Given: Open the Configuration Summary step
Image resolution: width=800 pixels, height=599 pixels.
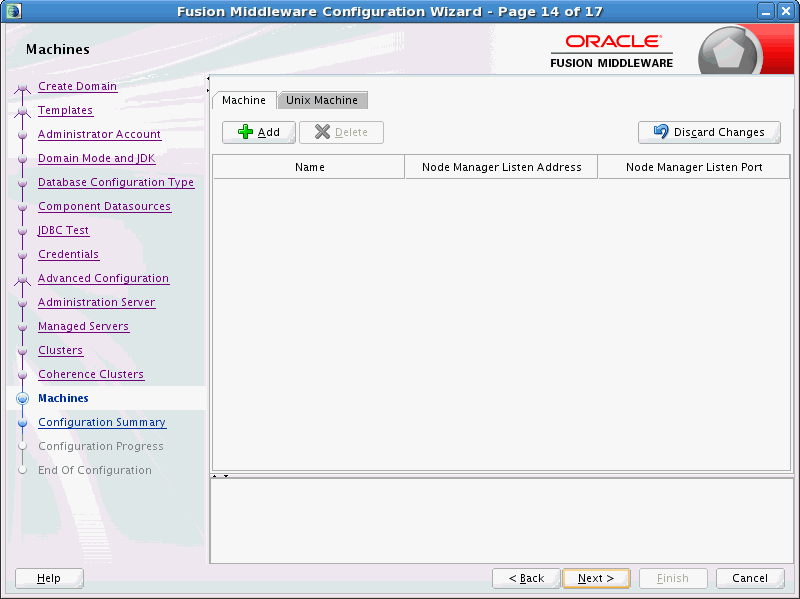Looking at the screenshot, I should [x=102, y=422].
